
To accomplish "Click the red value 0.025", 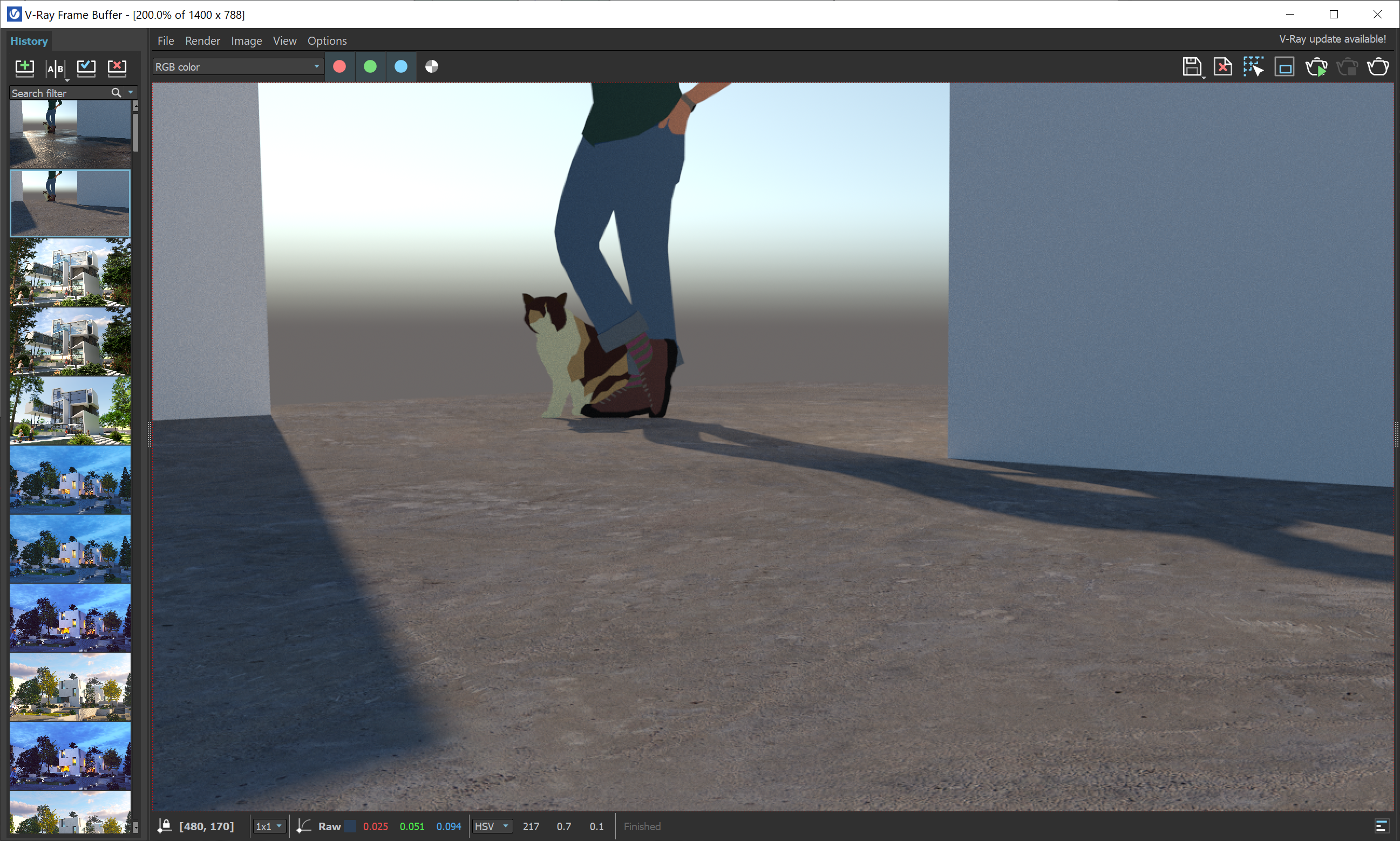I will coord(375,826).
